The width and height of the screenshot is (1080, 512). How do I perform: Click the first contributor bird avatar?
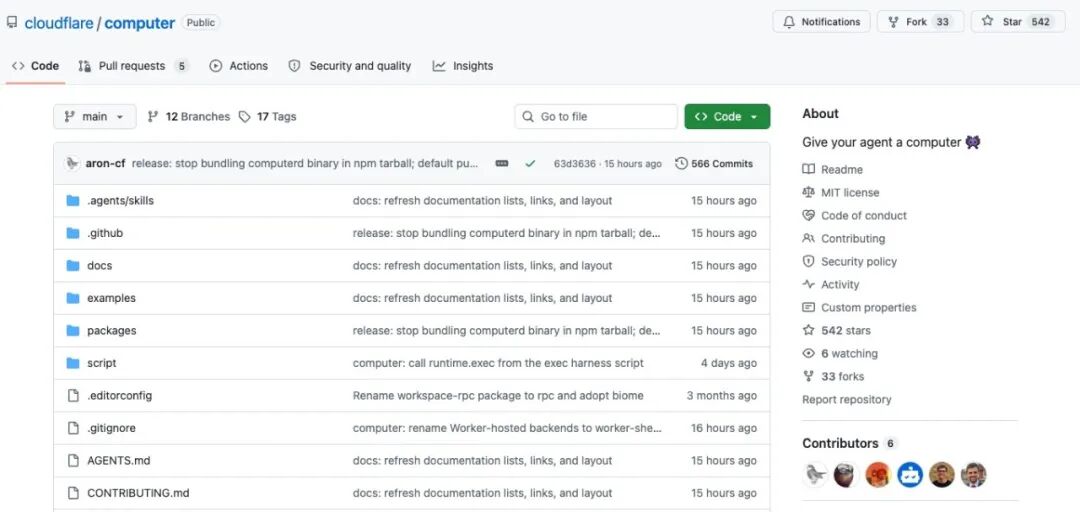pos(816,475)
